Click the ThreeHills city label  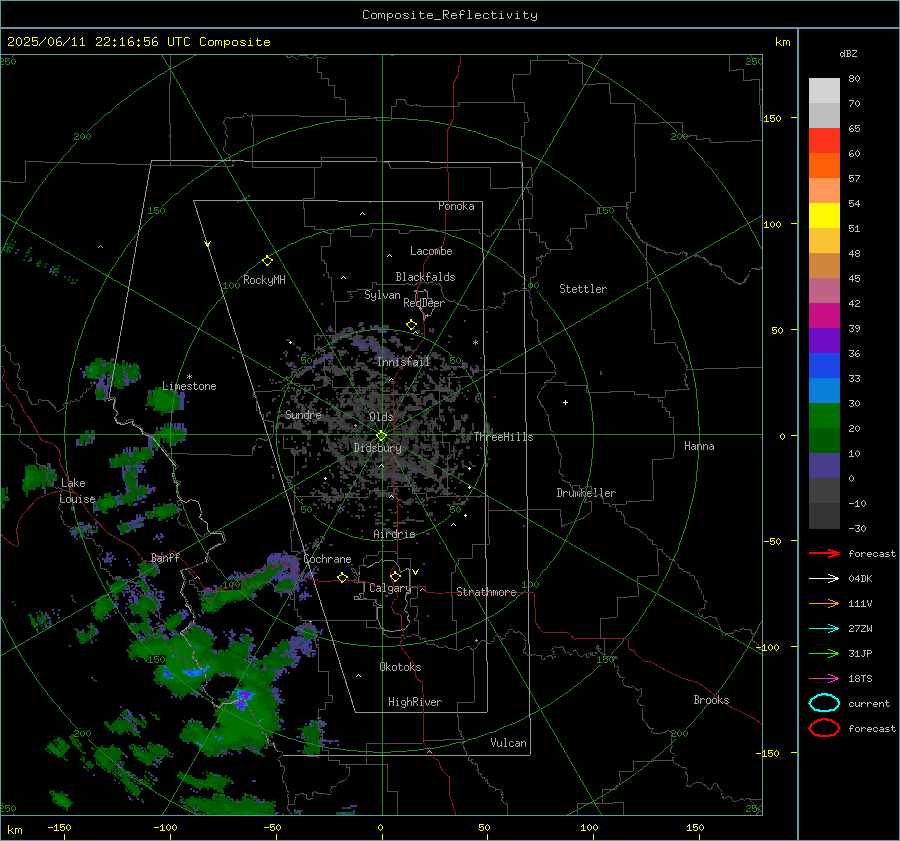pos(503,437)
